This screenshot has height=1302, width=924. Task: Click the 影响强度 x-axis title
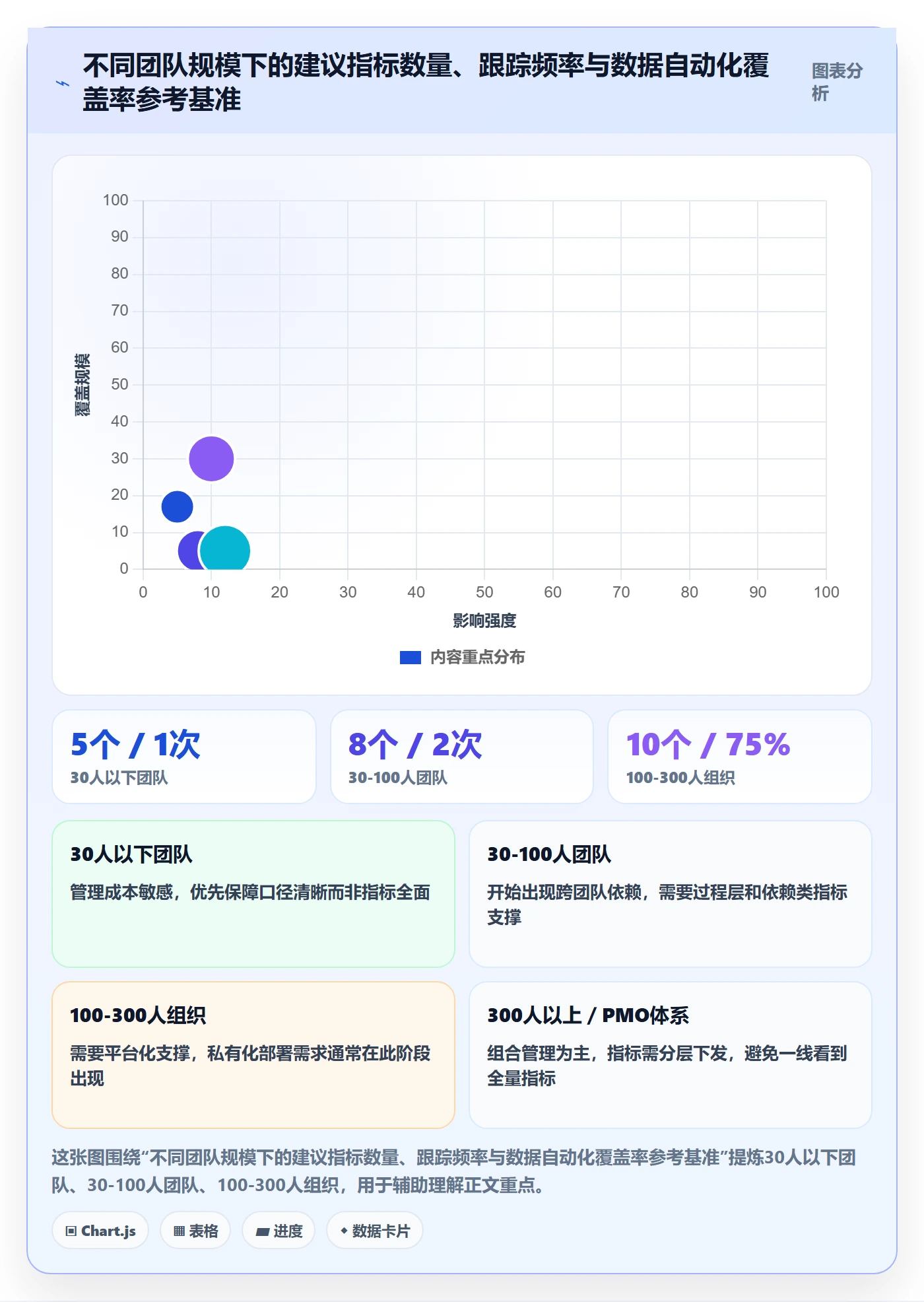(x=484, y=621)
